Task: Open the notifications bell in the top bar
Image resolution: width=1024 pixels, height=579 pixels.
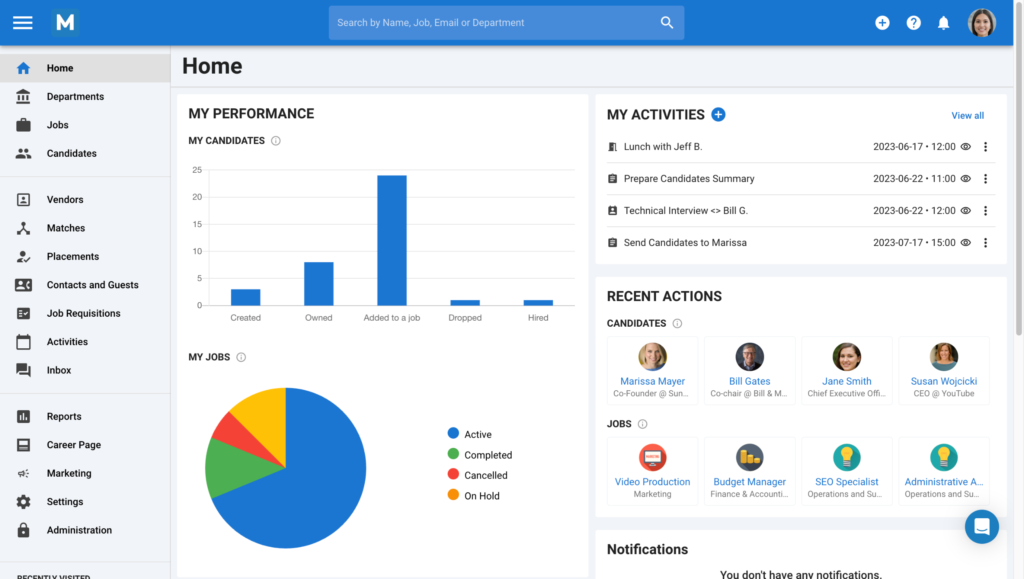Action: [943, 22]
